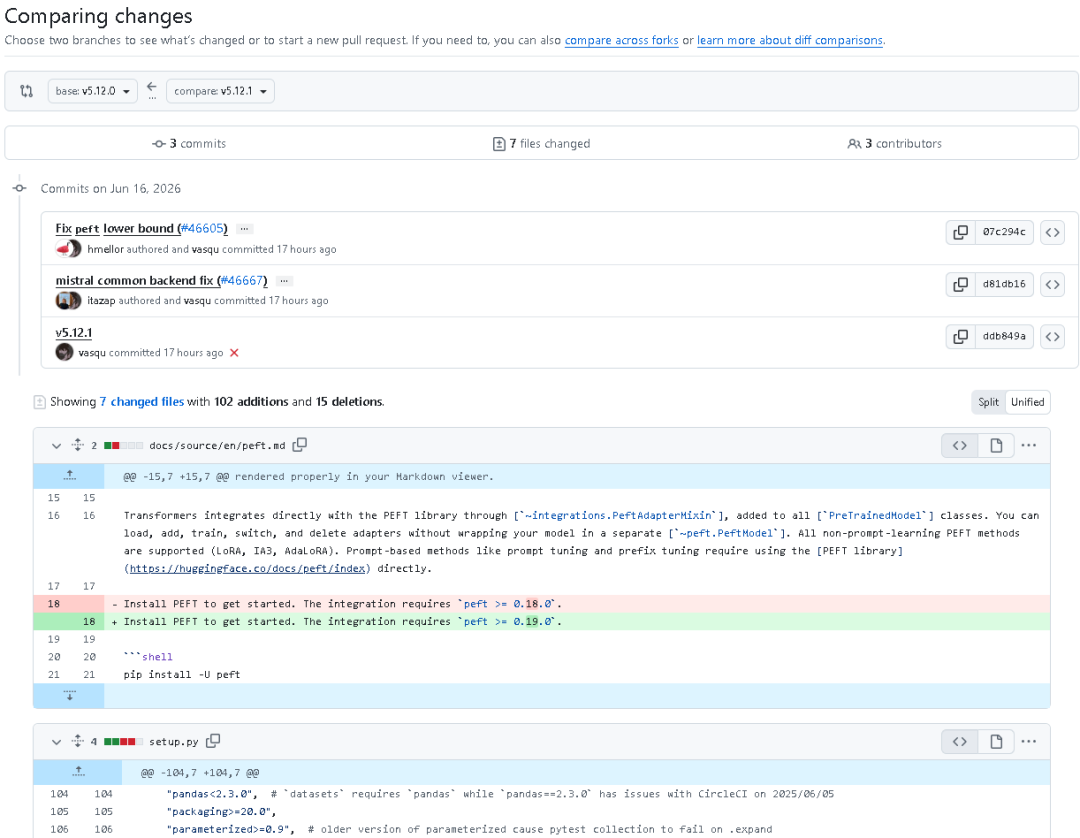The height and width of the screenshot is (838, 1080).
Task: Show source diff view for setup.py
Action: coord(959,742)
